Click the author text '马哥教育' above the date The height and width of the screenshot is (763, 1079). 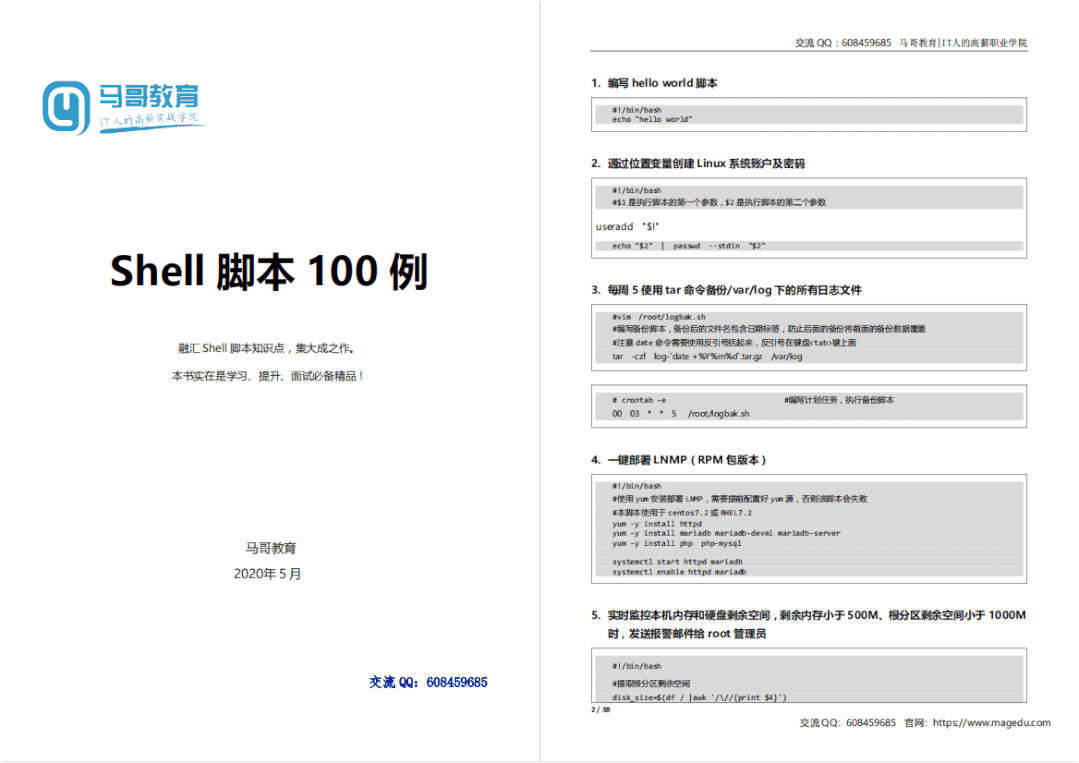point(270,548)
